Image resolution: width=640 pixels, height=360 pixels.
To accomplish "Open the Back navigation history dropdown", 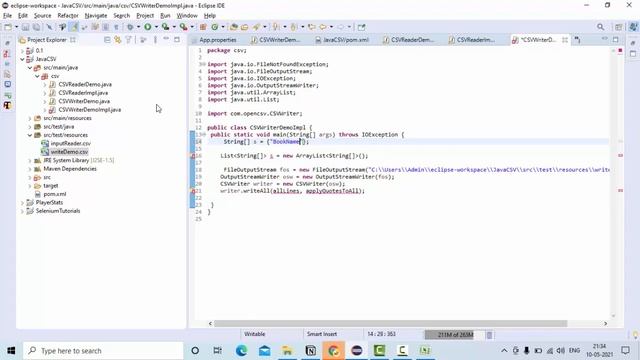I will point(331,27).
